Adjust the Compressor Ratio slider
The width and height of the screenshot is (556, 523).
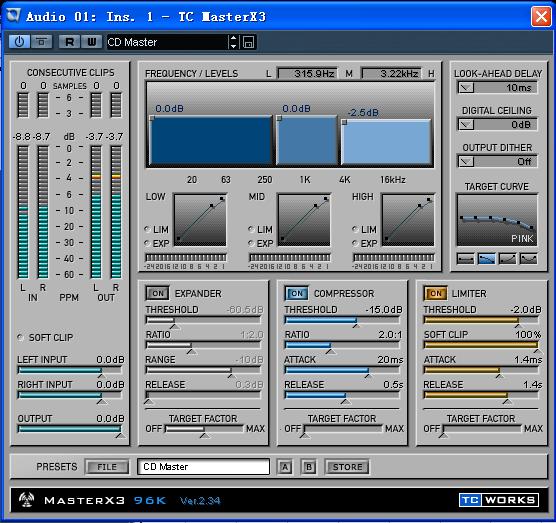(342, 345)
